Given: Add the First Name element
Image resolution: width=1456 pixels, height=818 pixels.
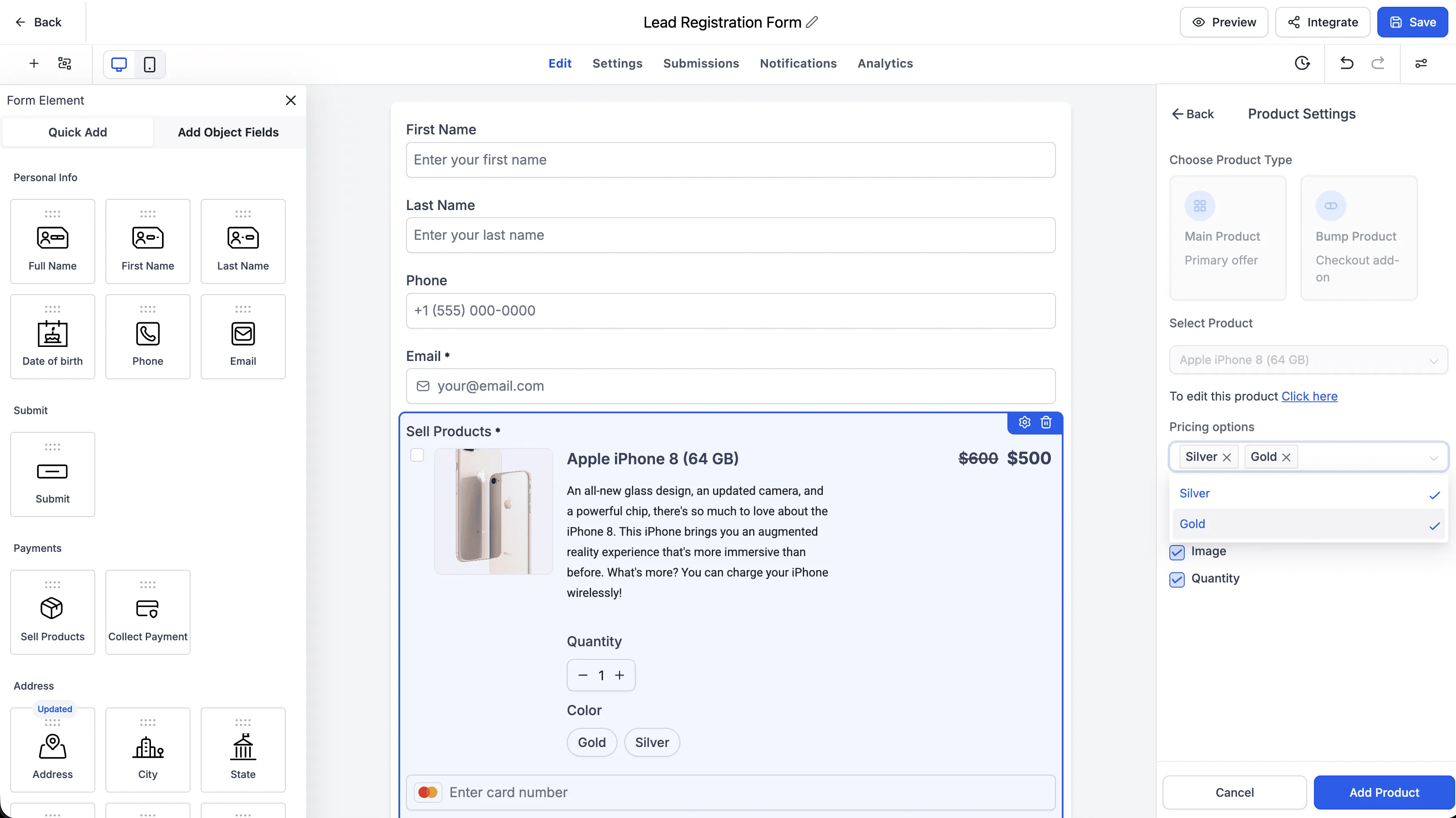Looking at the screenshot, I should [148, 241].
